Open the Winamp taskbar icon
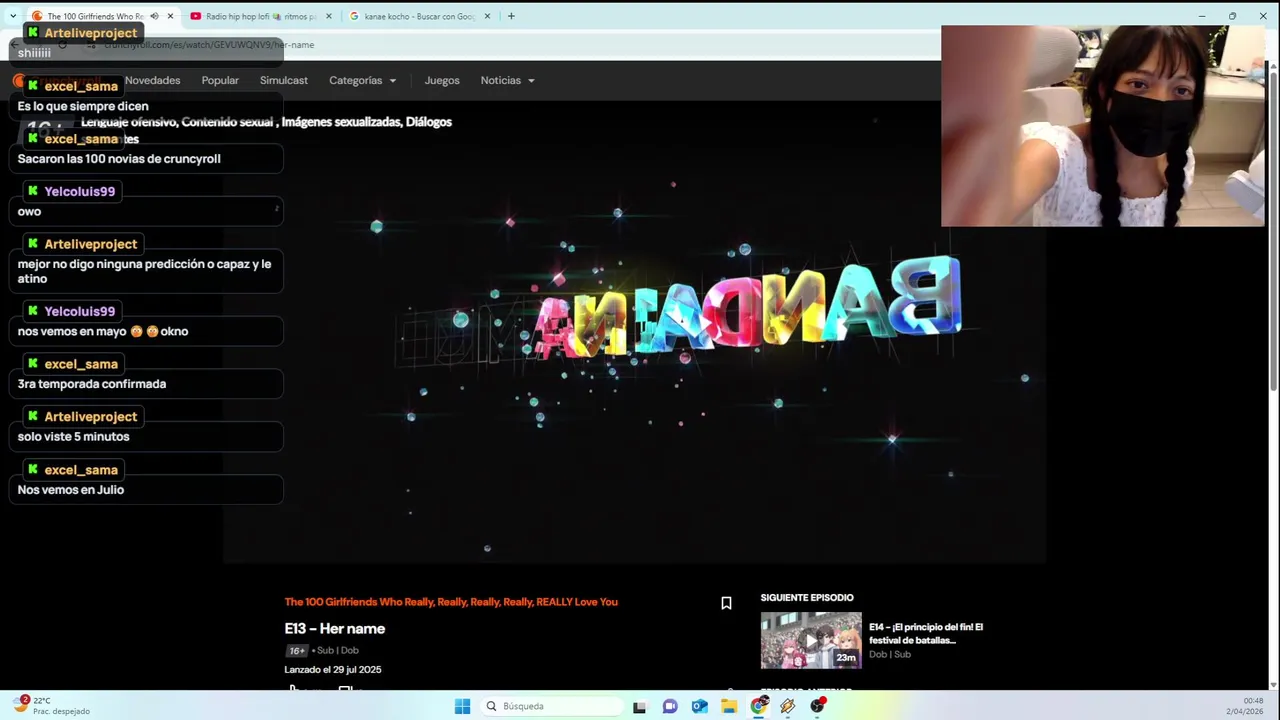Image resolution: width=1280 pixels, height=720 pixels. tap(788, 706)
